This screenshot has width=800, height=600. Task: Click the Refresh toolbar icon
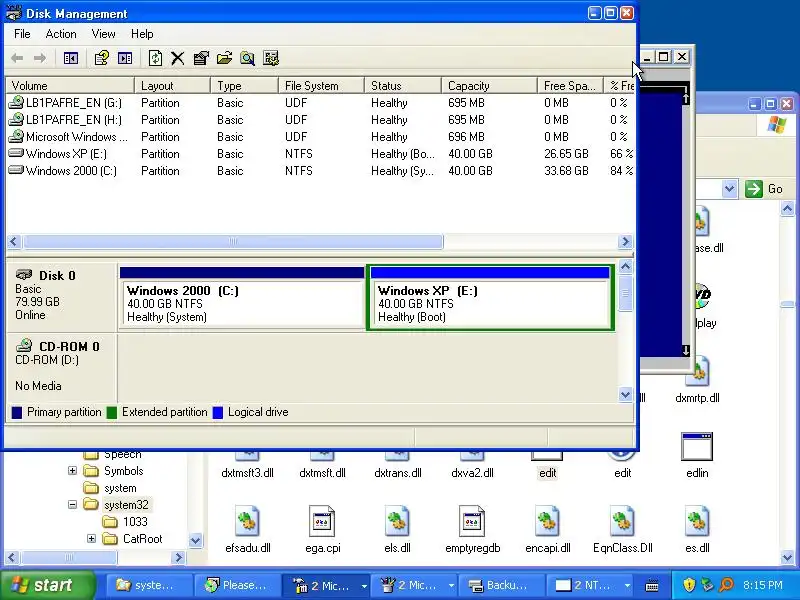tap(155, 58)
